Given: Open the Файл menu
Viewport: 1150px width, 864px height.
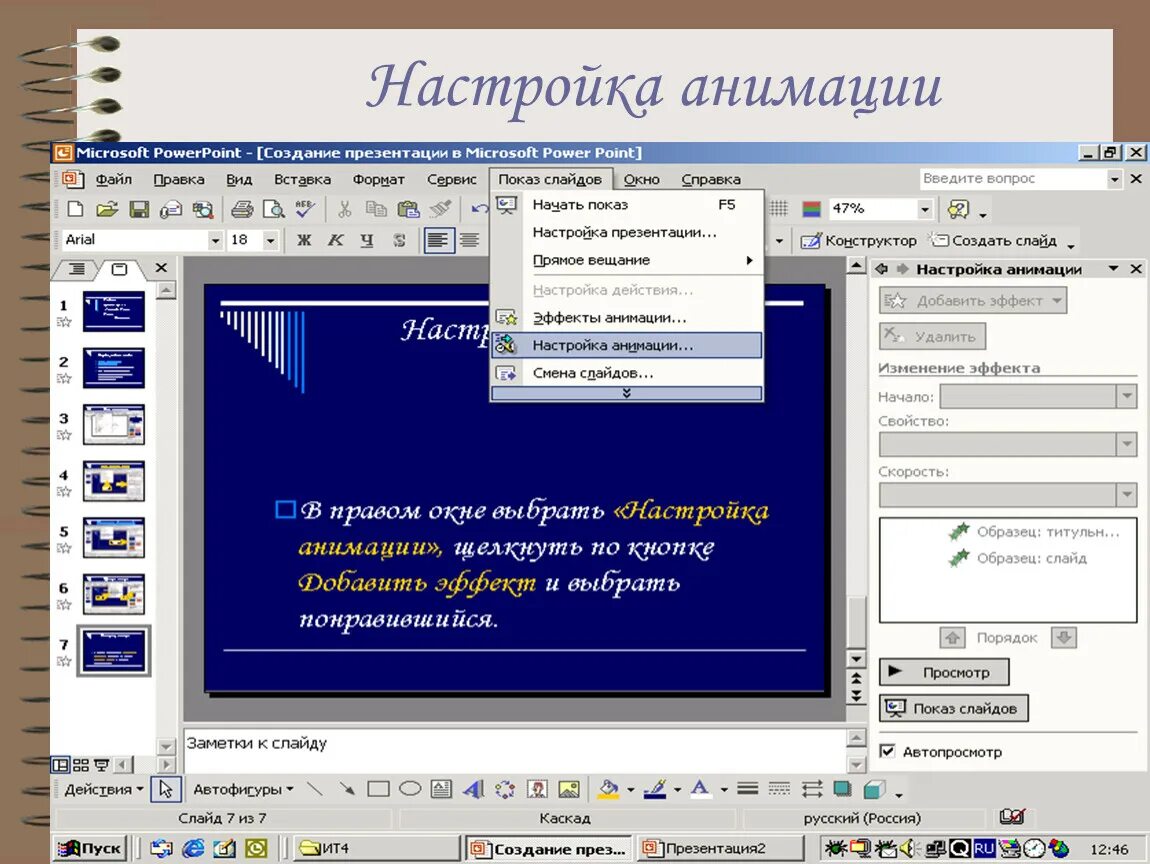Looking at the screenshot, I should [x=114, y=179].
